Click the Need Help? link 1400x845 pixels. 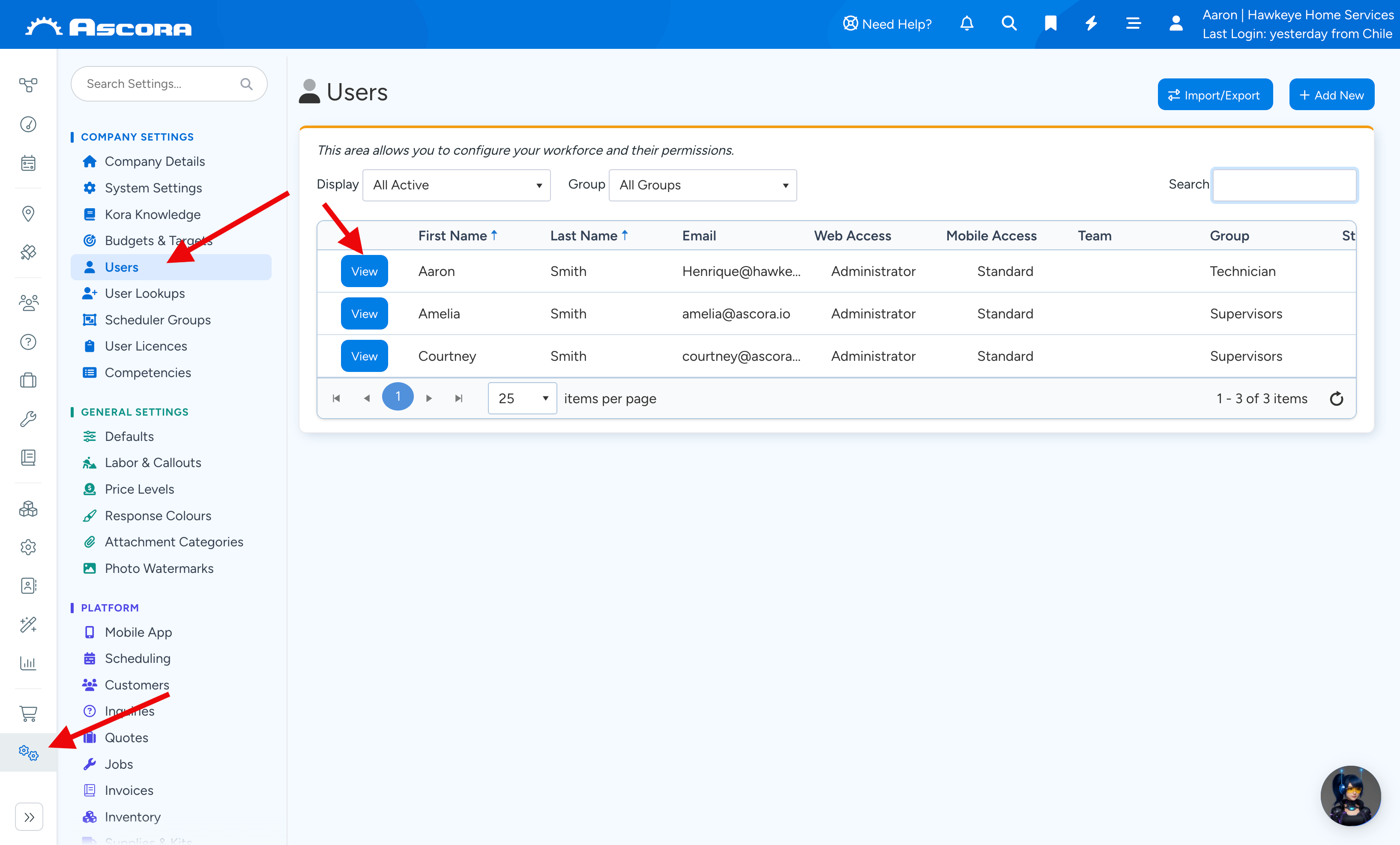[888, 24]
